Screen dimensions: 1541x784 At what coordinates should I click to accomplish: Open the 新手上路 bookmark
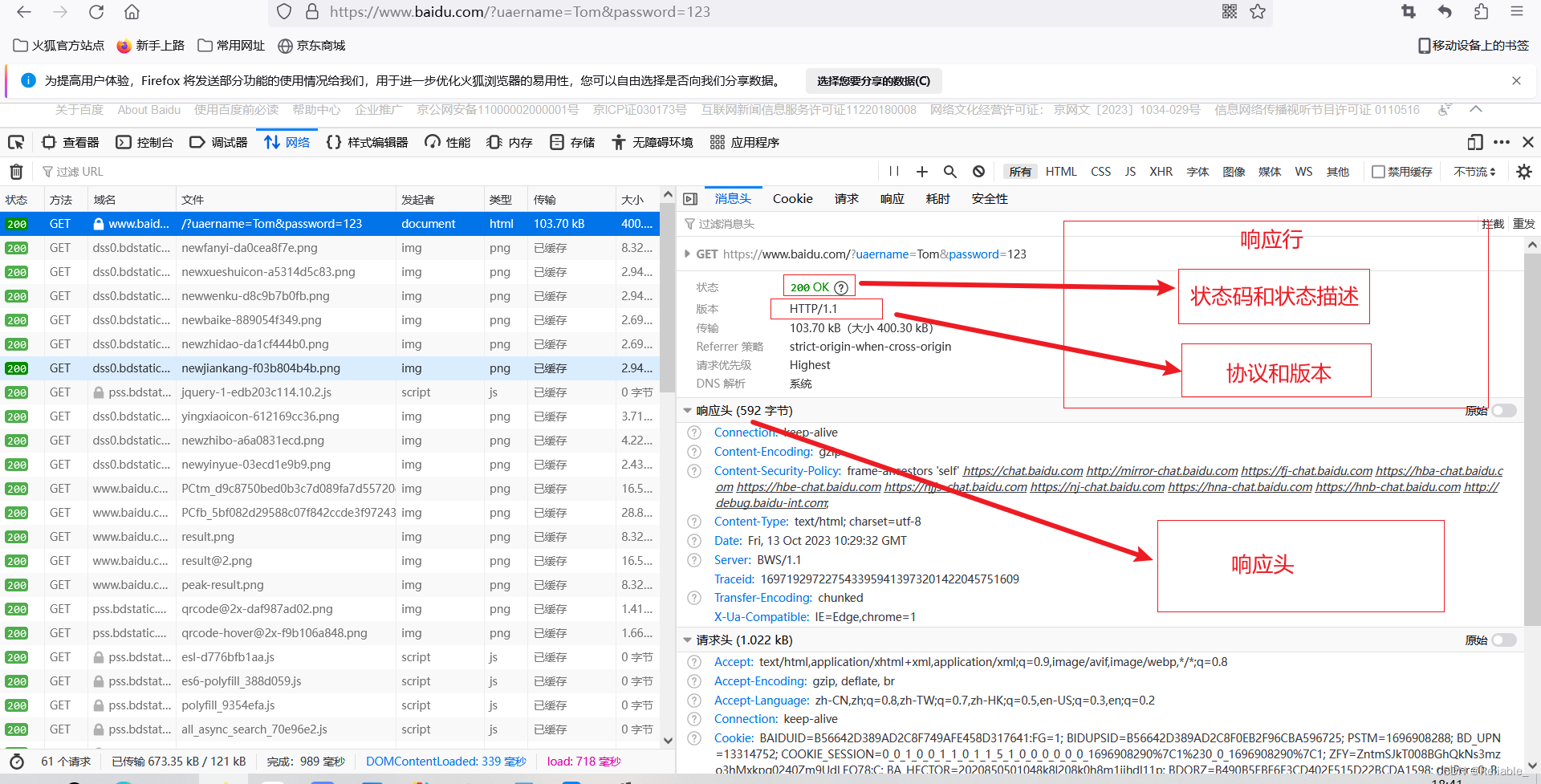pyautogui.click(x=151, y=46)
